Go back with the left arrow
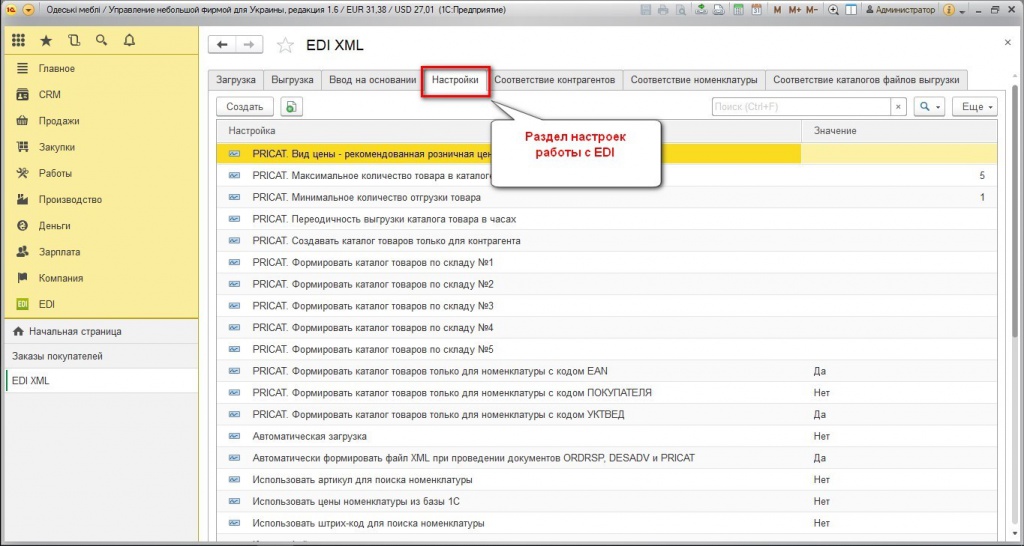Viewport: 1024px width, 546px height. [222, 44]
